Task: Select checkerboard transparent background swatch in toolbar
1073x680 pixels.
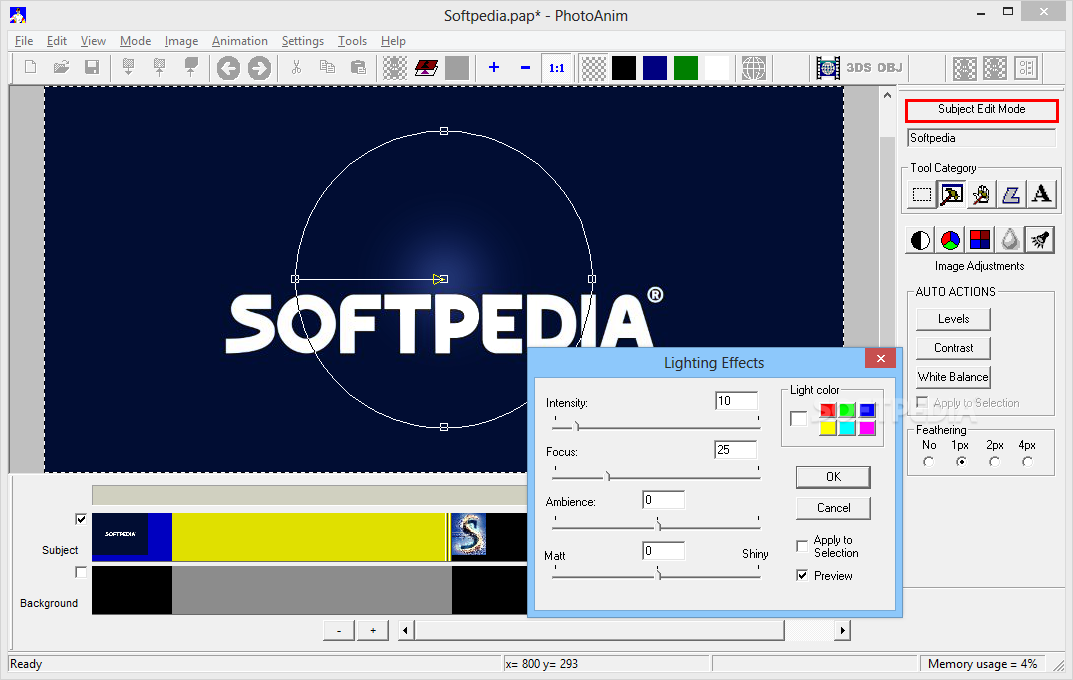Action: 593,68
